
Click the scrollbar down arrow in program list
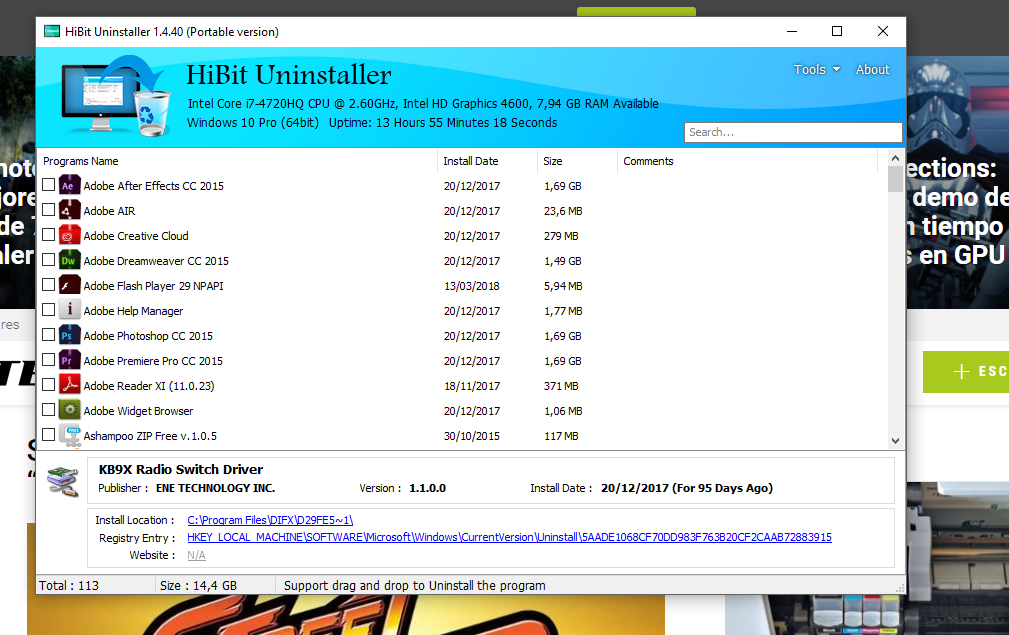895,441
